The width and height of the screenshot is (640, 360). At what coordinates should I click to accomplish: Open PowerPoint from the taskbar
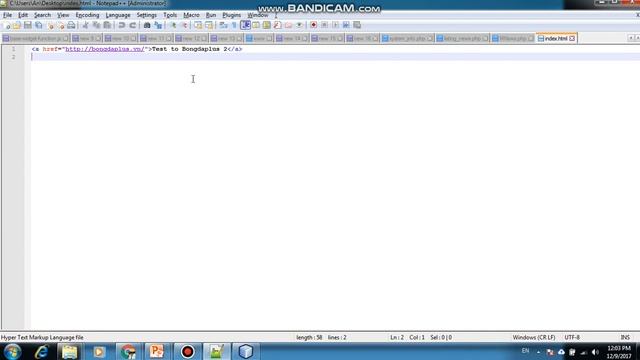157,351
